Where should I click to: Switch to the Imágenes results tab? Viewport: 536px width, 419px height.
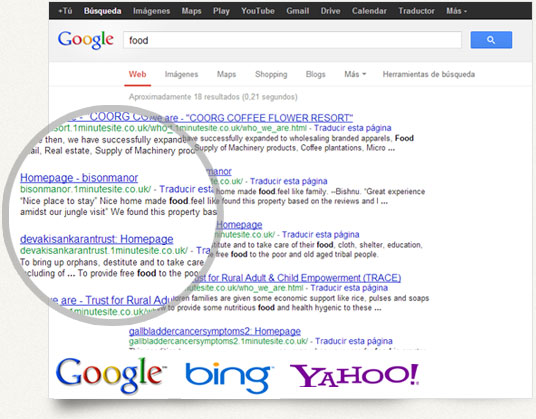tap(181, 74)
